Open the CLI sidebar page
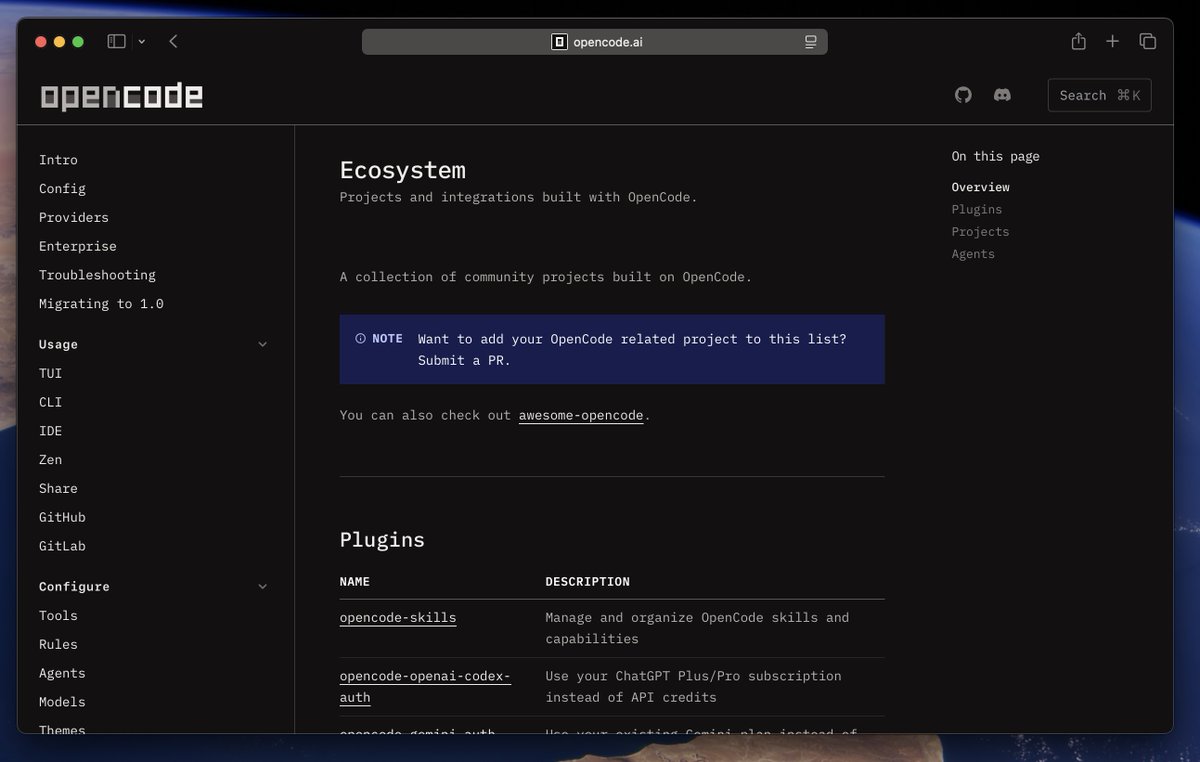This screenshot has height=762, width=1200. (x=50, y=402)
